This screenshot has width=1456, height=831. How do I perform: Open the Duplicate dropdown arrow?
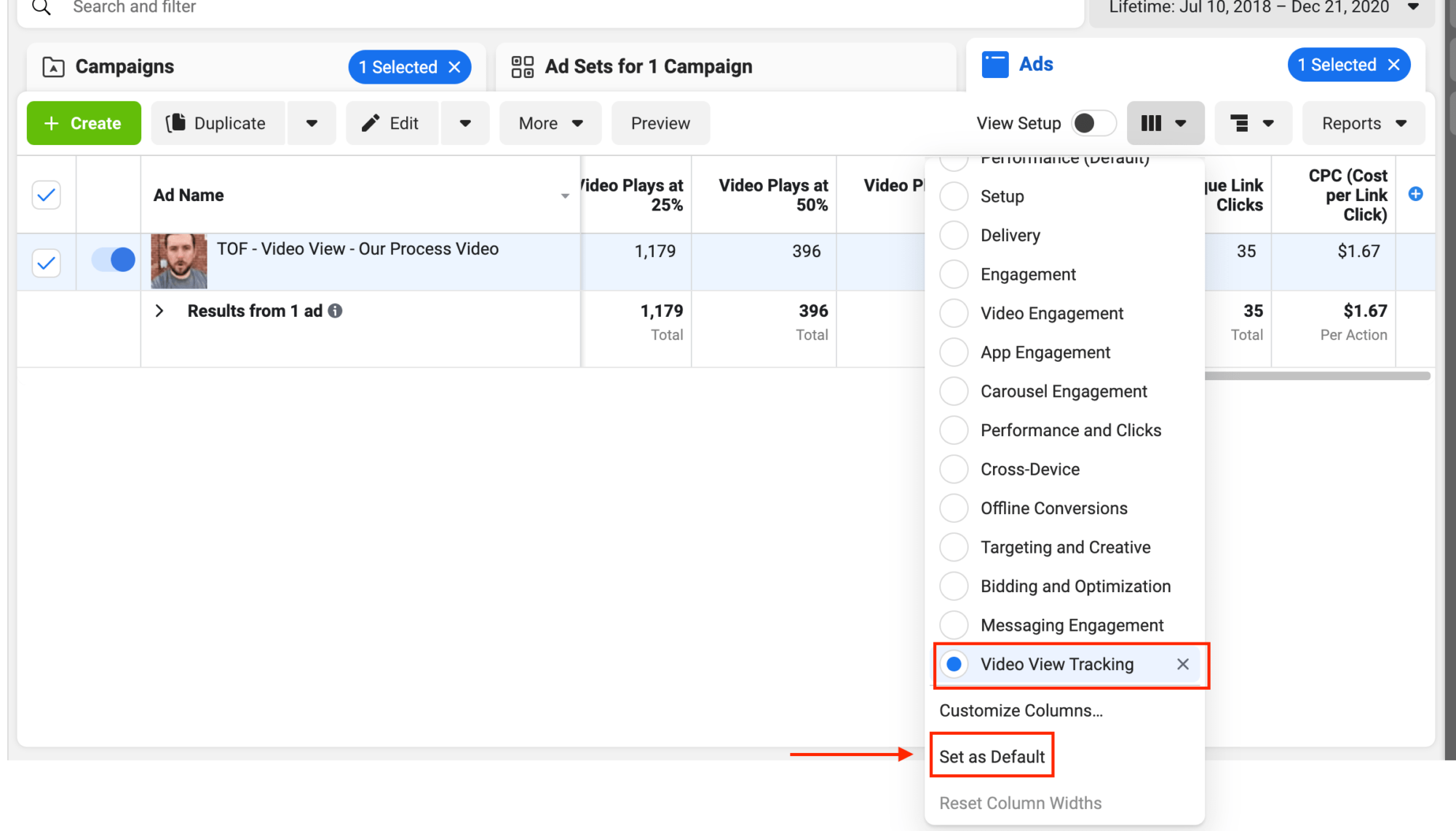[312, 123]
